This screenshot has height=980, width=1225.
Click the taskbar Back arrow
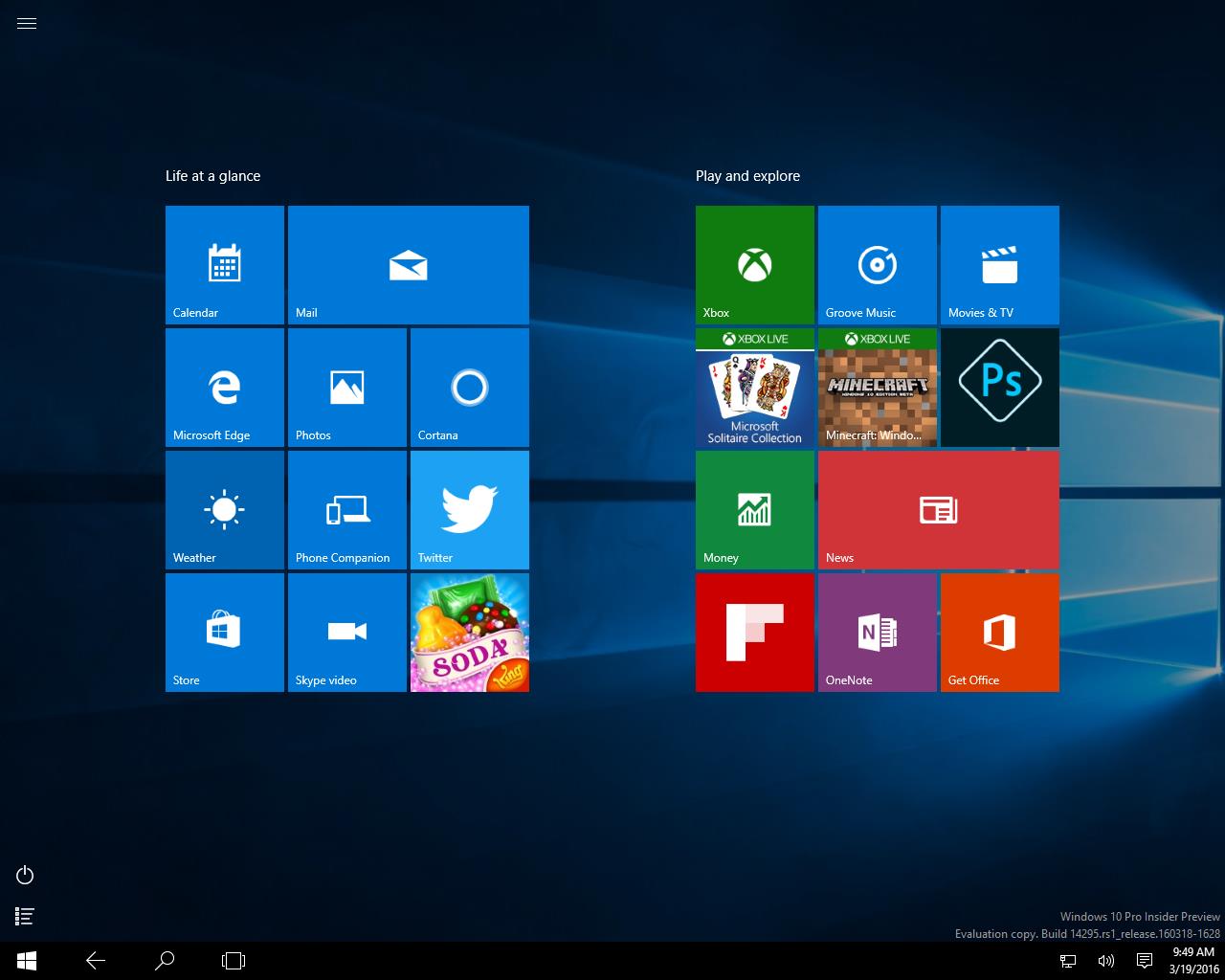[96, 961]
